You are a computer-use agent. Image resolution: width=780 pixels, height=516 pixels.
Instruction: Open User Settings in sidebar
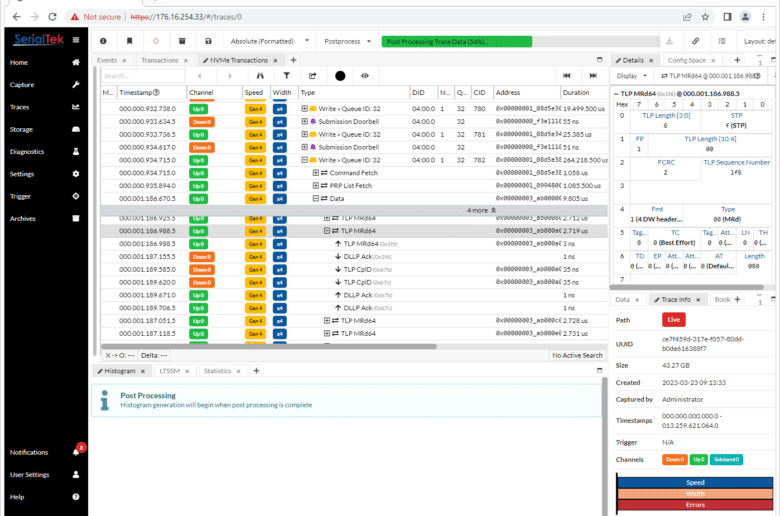[45, 475]
